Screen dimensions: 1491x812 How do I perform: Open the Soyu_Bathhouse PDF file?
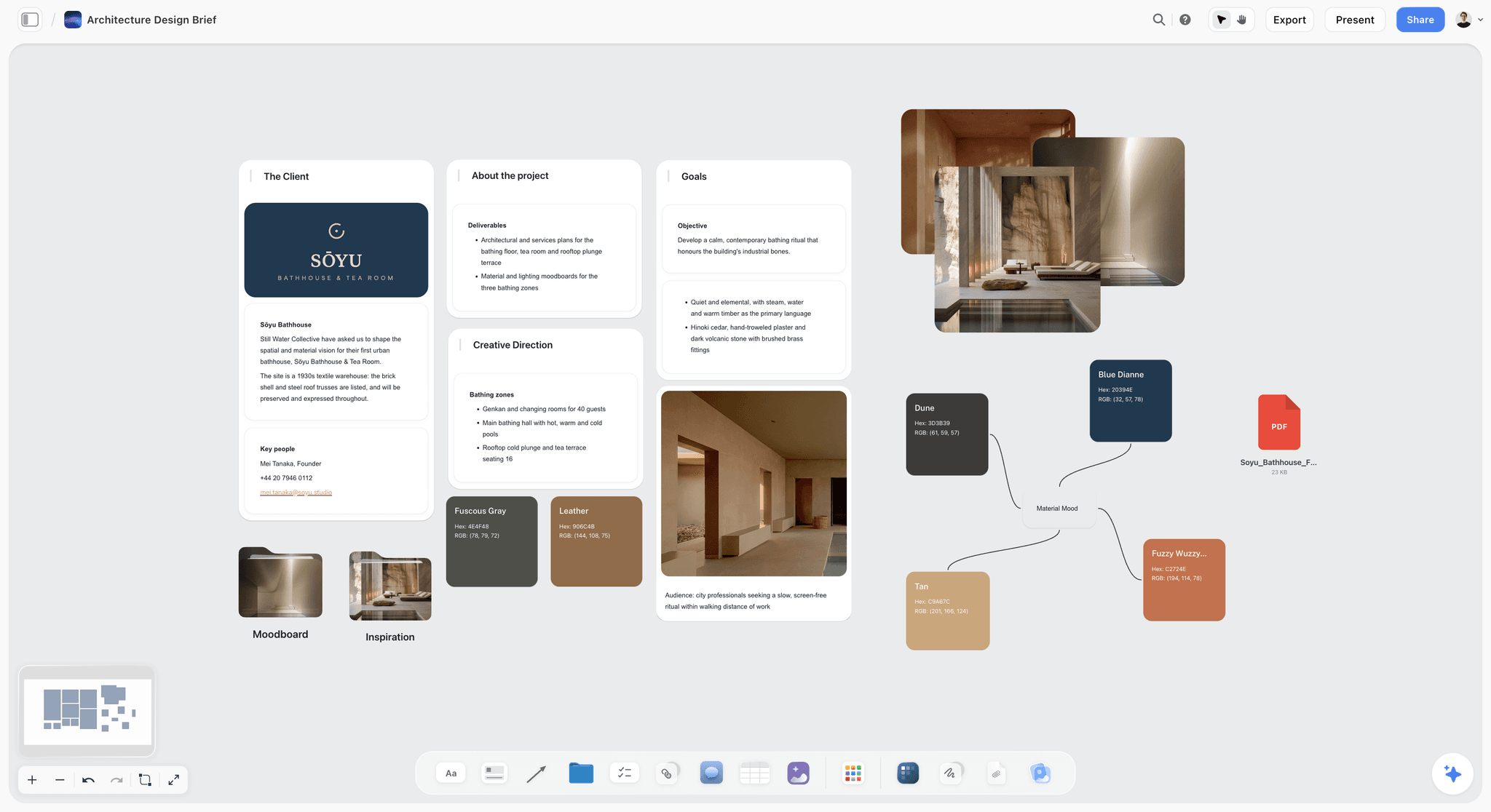(x=1279, y=423)
